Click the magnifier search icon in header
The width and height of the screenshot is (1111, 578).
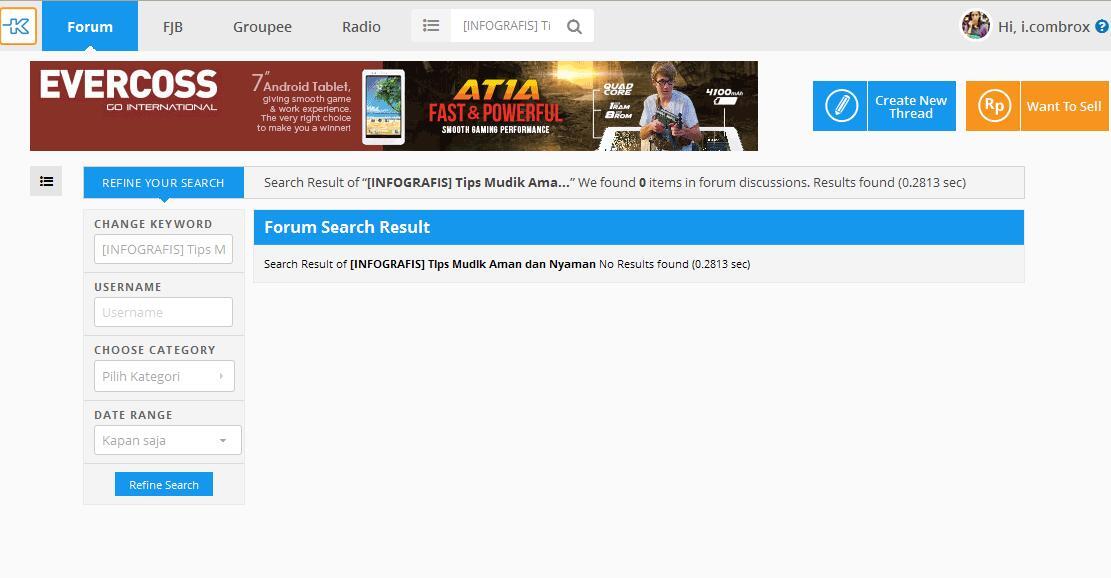point(575,27)
